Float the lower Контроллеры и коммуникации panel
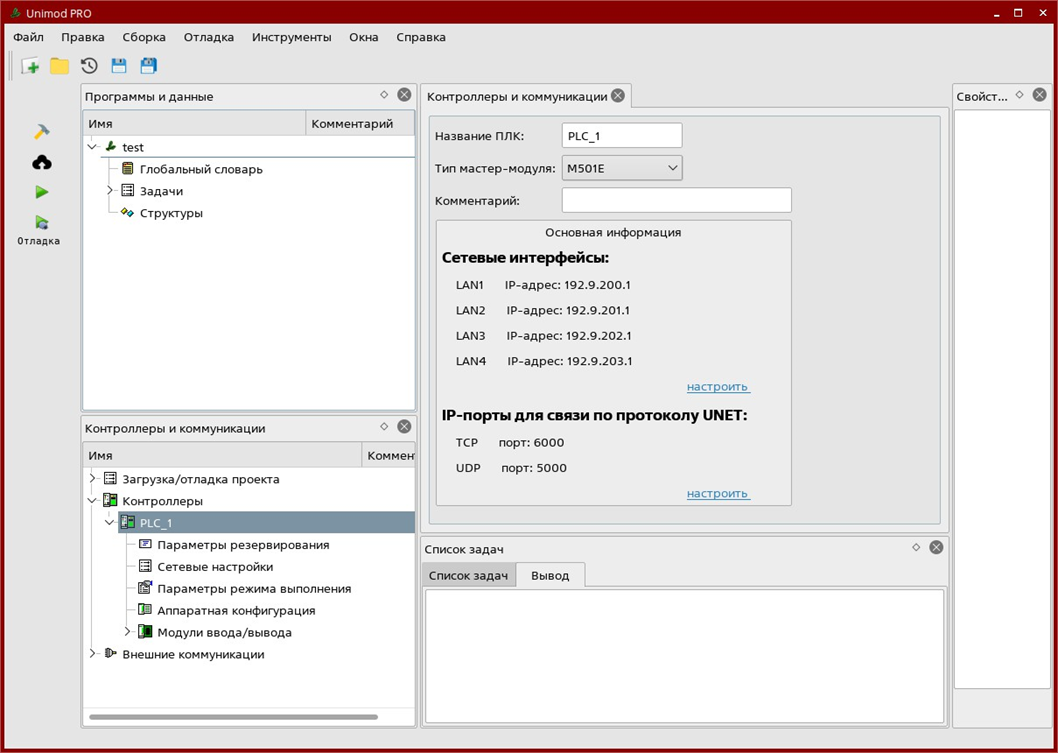This screenshot has height=753, width=1058. pos(384,426)
